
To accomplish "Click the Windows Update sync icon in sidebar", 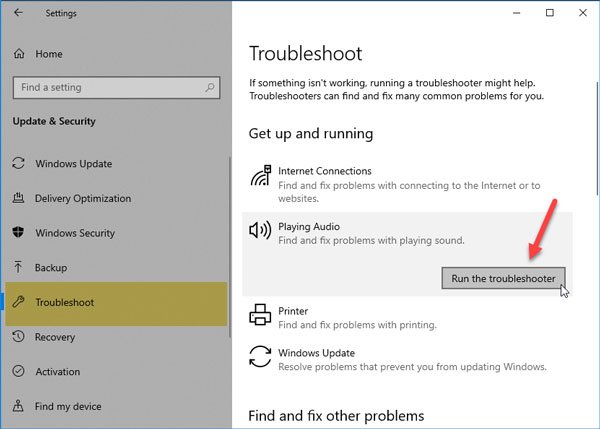I will [18, 164].
